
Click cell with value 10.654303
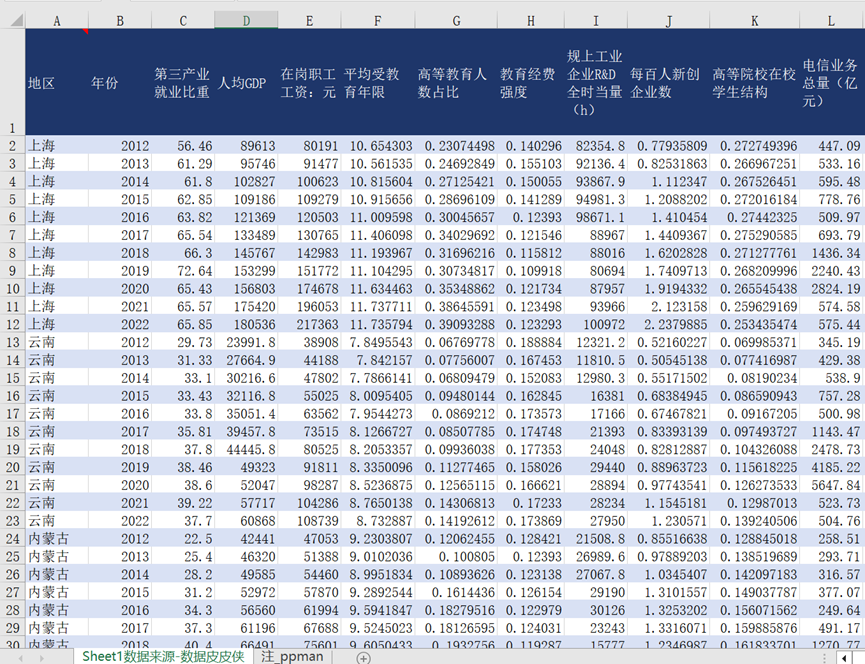pyautogui.click(x=377, y=146)
